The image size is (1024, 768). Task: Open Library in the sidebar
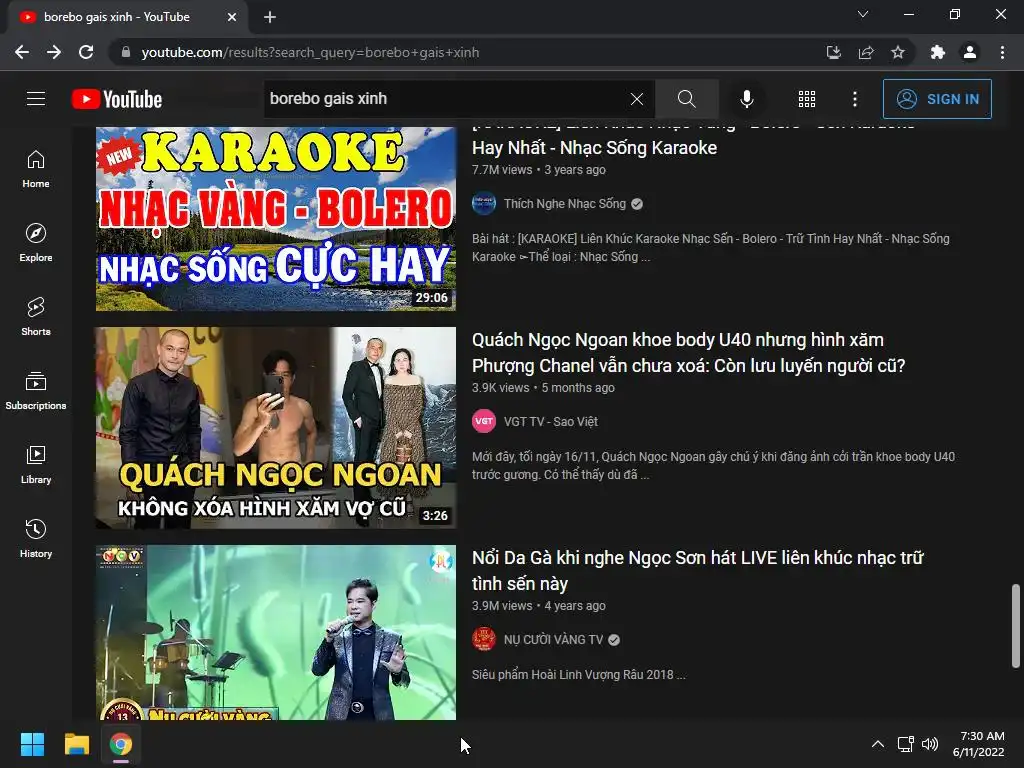pos(36,464)
